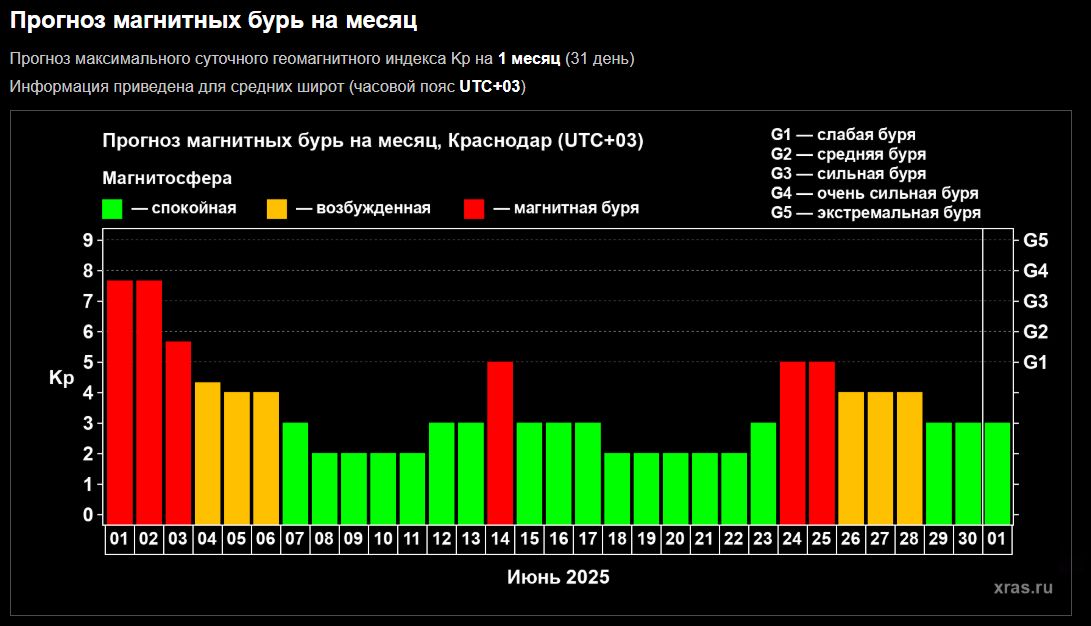Click the yellow 'возбужденная' legend swatch

click(277, 208)
